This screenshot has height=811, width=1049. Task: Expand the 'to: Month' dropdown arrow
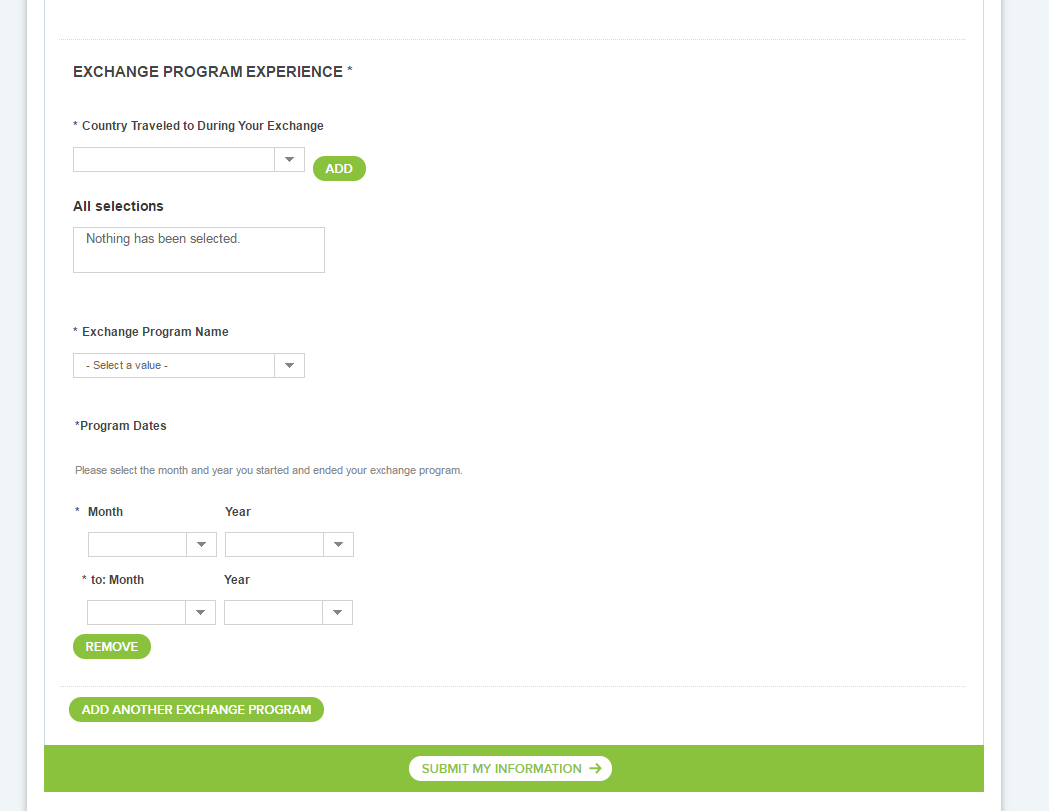coord(200,613)
